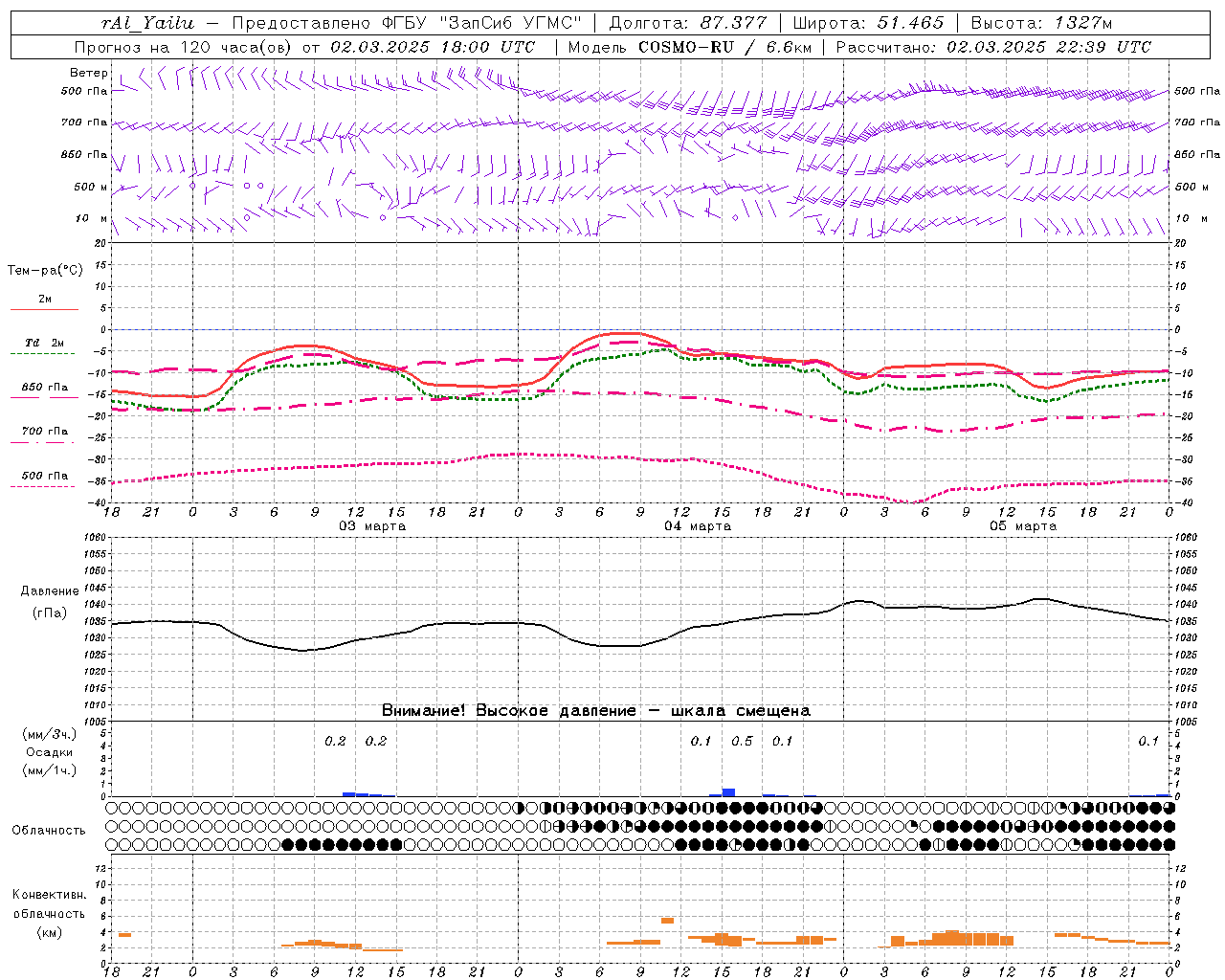
Task: Click the (км) convective cloud unit label
Action: 50,931
